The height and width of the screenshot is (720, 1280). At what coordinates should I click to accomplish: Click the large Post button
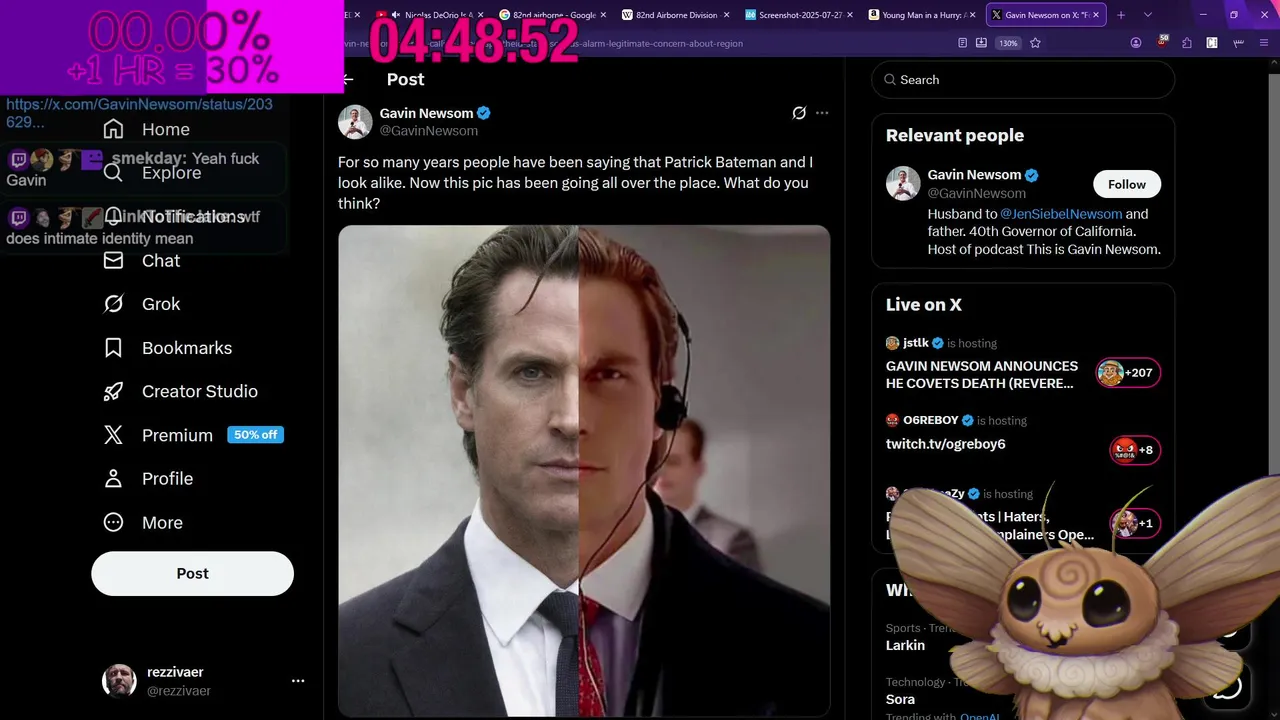click(192, 573)
